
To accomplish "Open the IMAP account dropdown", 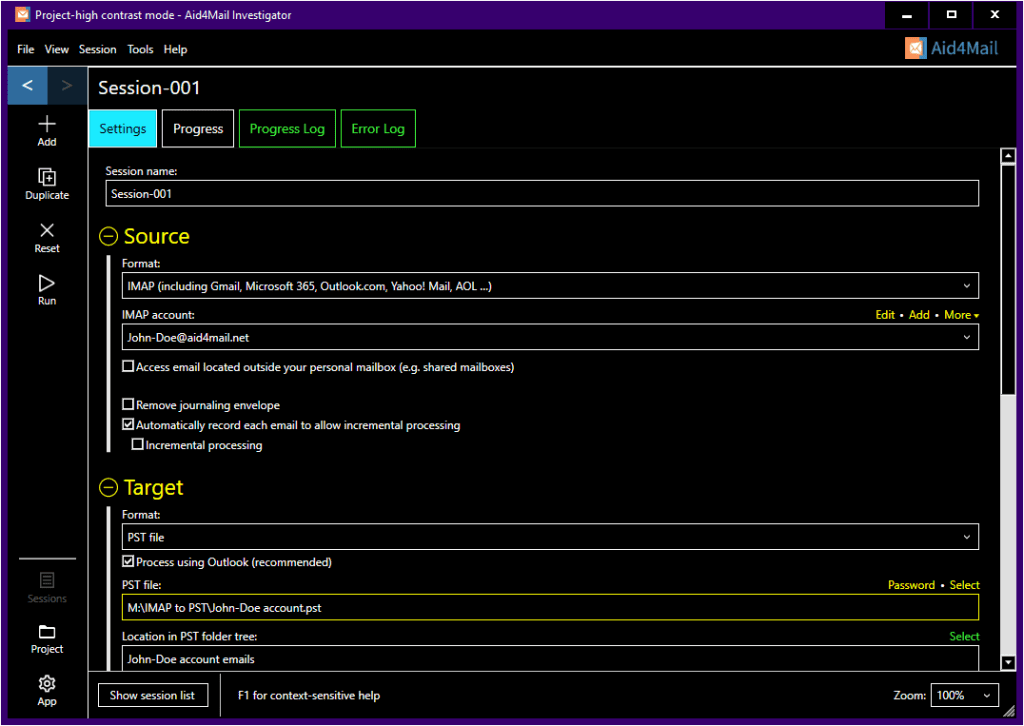I will [x=550, y=338].
